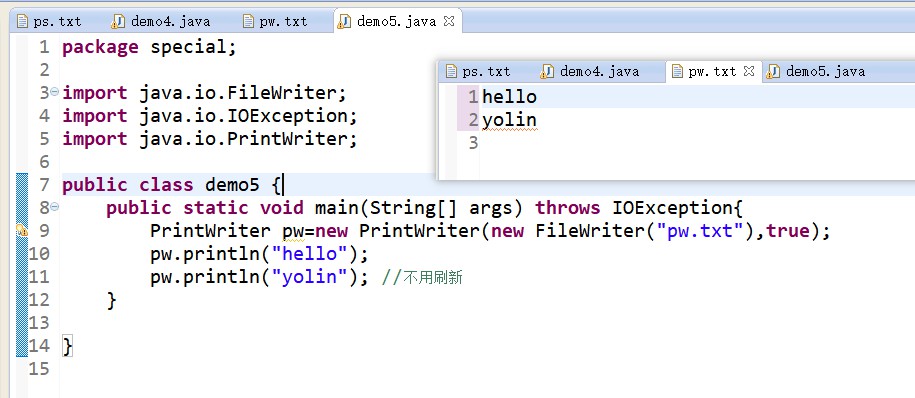Close the demo5.java tab in main editor
The height and width of the screenshot is (398, 915).
pyautogui.click(x=448, y=21)
